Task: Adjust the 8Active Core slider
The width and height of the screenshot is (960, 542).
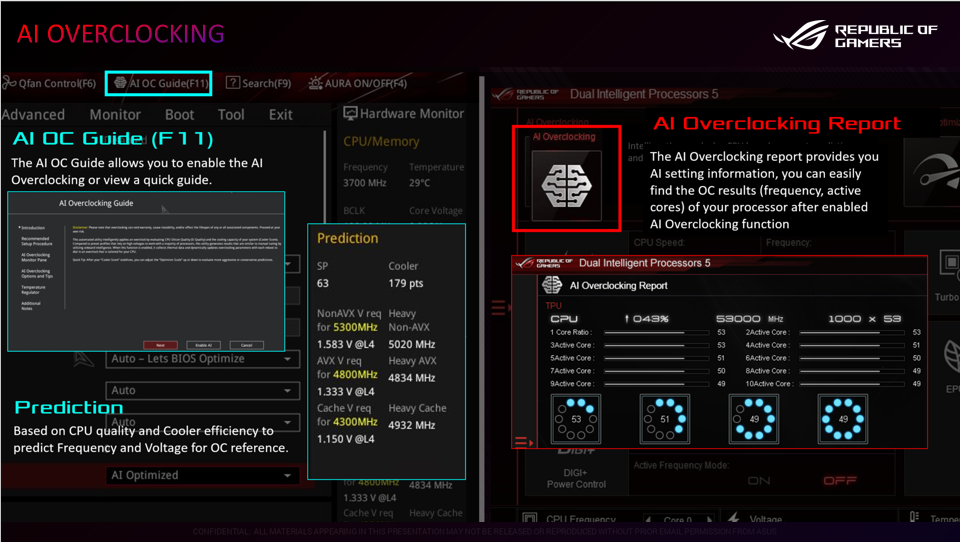Action: [x=852, y=371]
